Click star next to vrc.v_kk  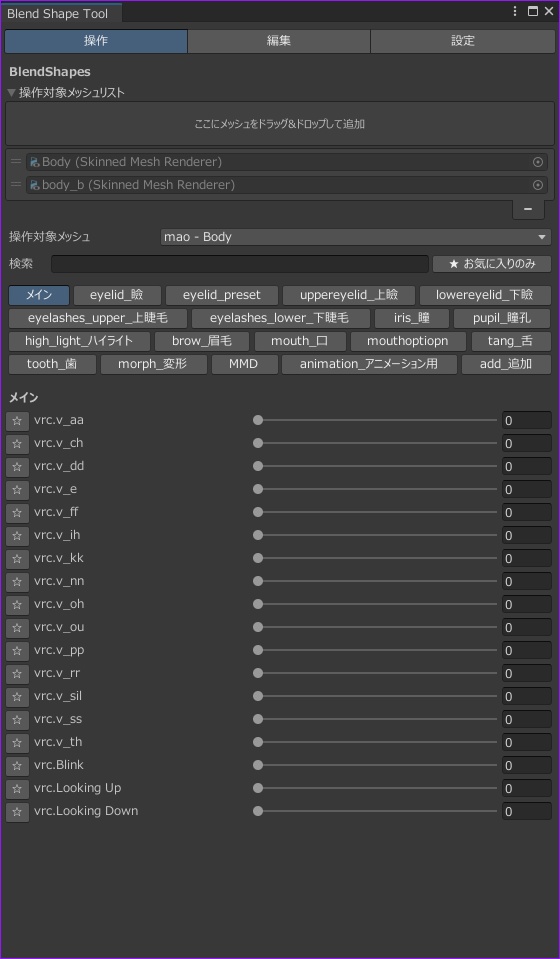pos(17,559)
